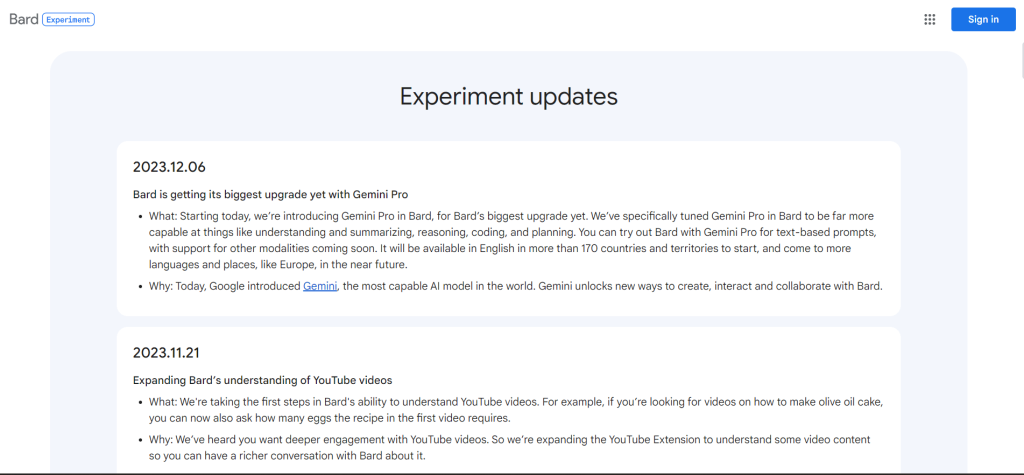The height and width of the screenshot is (475, 1024).
Task: Open the Gemini hyperlink
Action: tap(320, 286)
